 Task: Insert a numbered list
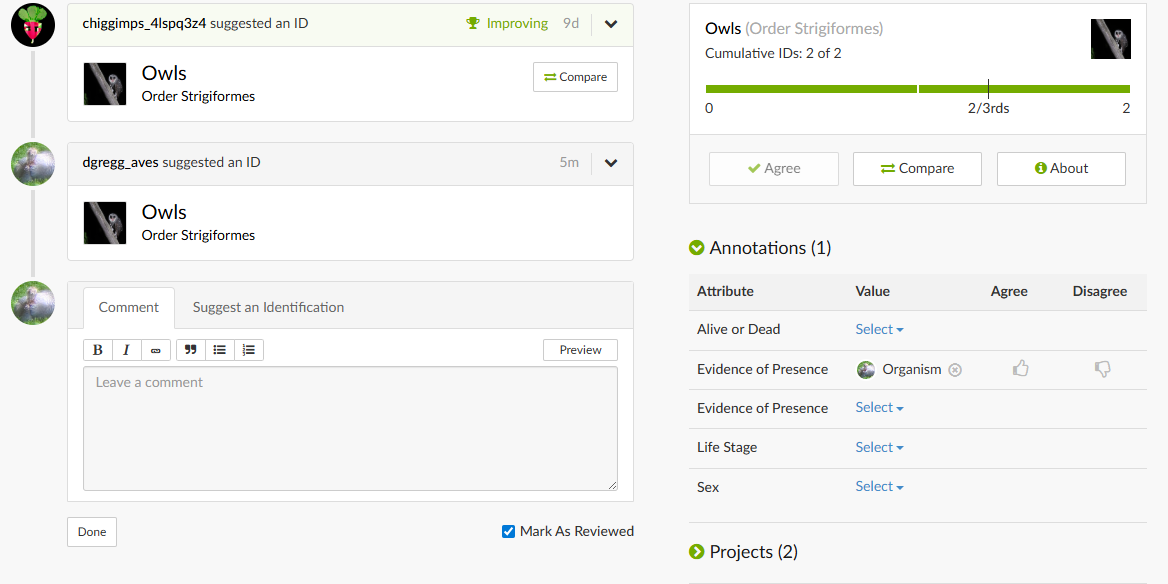pyautogui.click(x=249, y=350)
